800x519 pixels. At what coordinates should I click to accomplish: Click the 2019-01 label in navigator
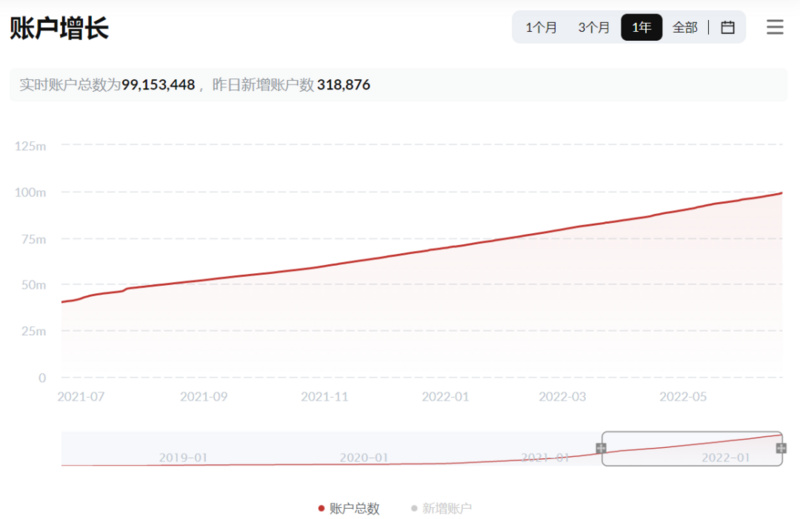click(183, 457)
